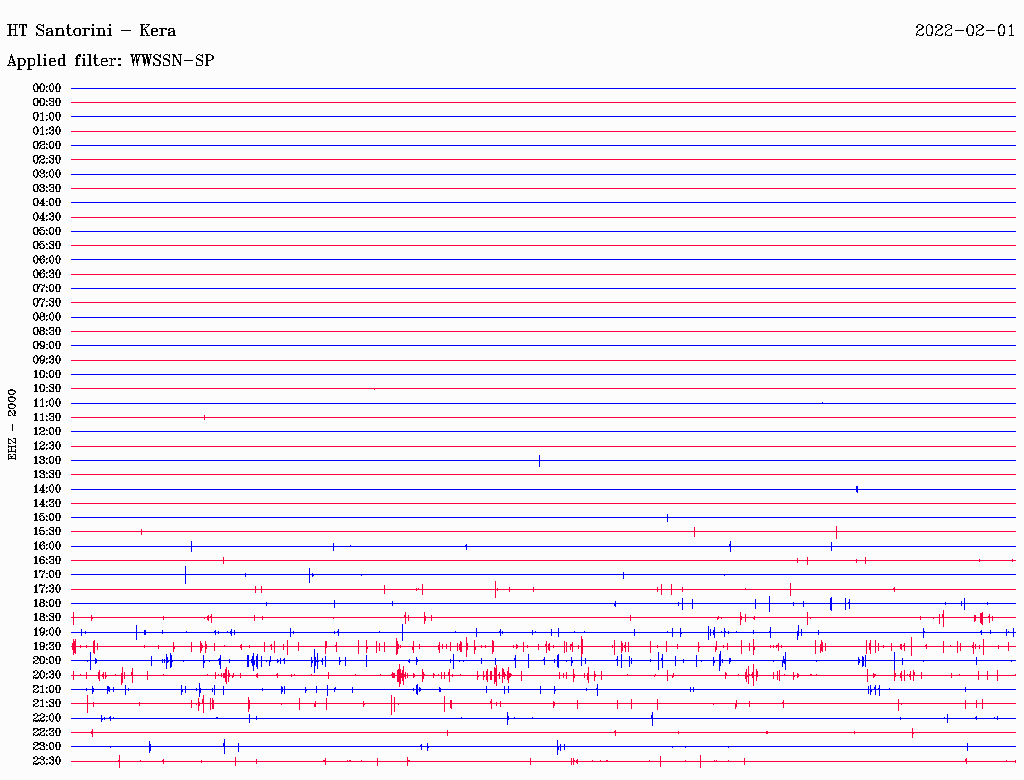Screen dimensions: 1024x780
Task: Select the 11:30 time label
Action: point(47,417)
